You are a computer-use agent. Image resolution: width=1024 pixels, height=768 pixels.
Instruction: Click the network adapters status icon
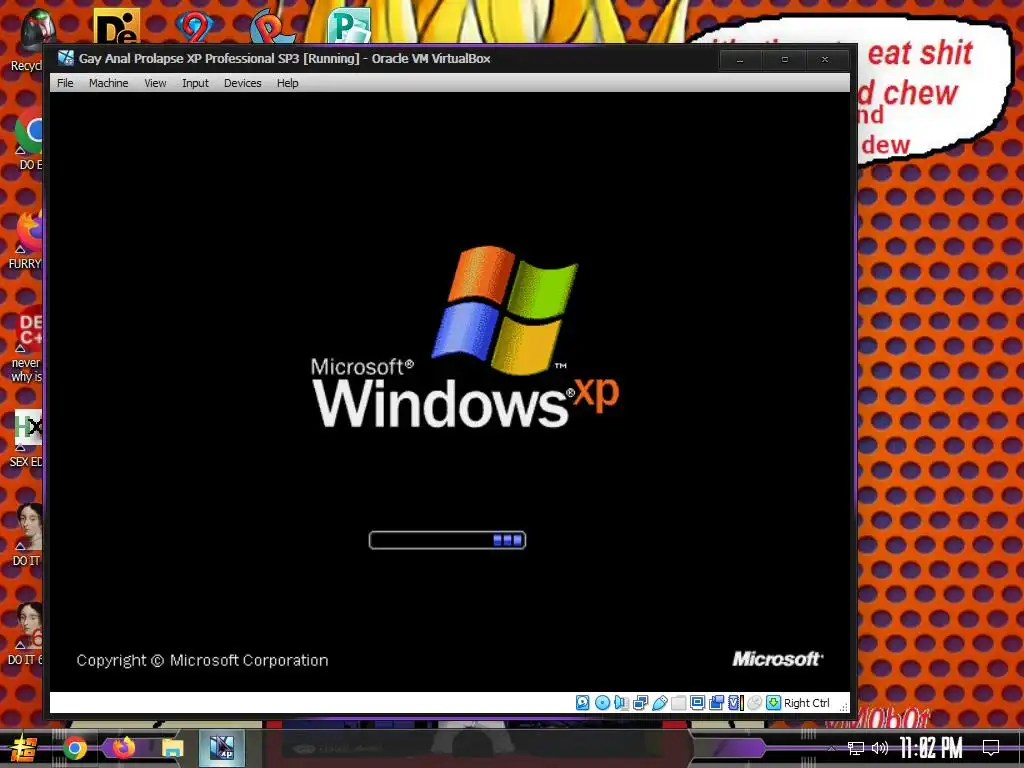coord(641,703)
